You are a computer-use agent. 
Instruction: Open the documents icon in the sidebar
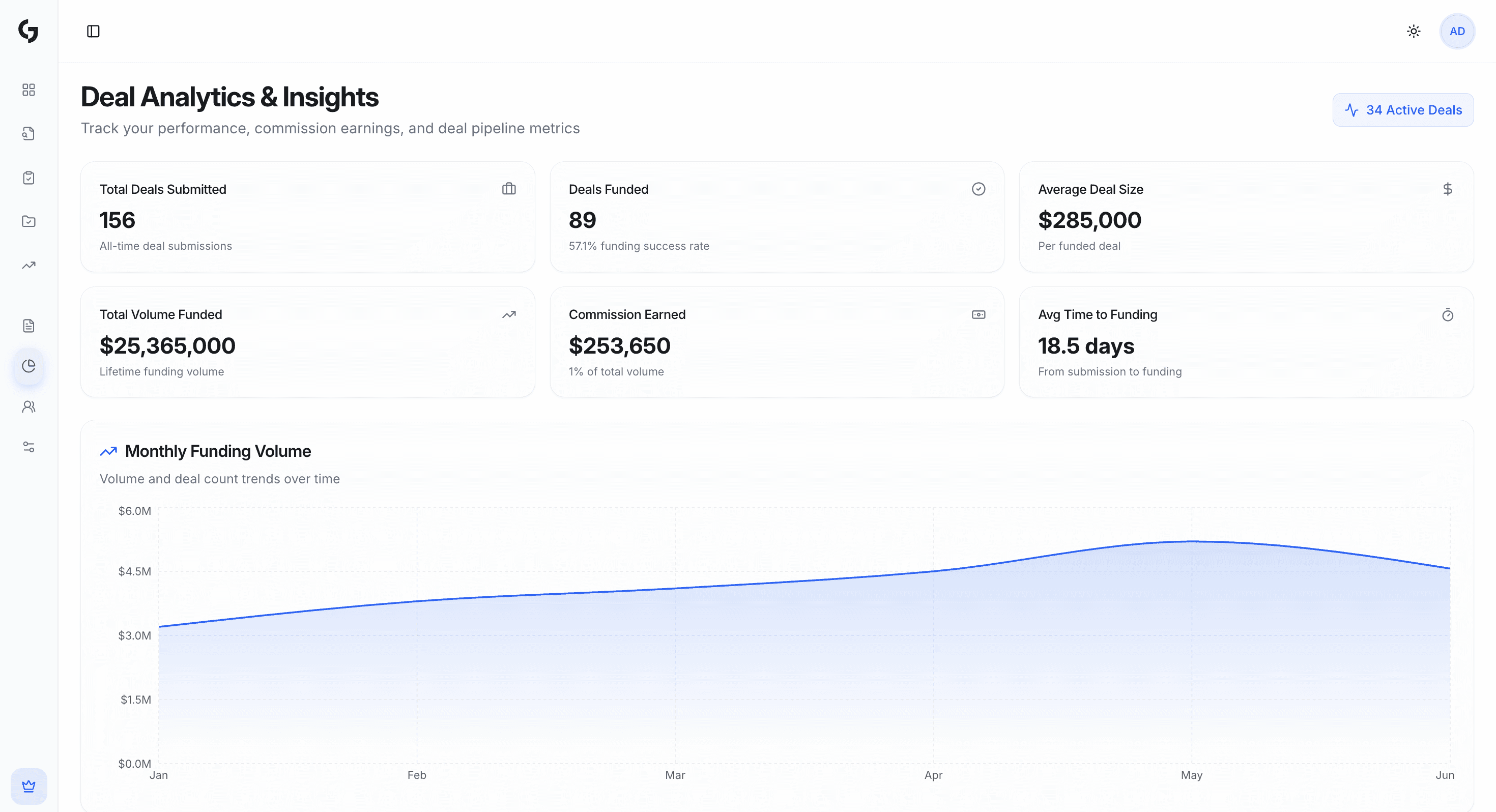[x=28, y=325]
